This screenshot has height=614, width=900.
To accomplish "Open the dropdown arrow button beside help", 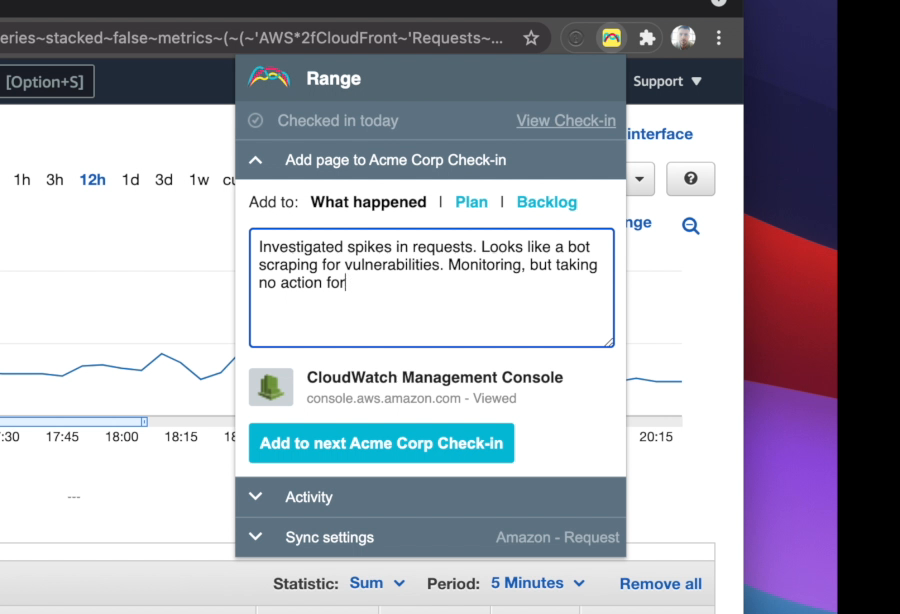I will [x=640, y=179].
